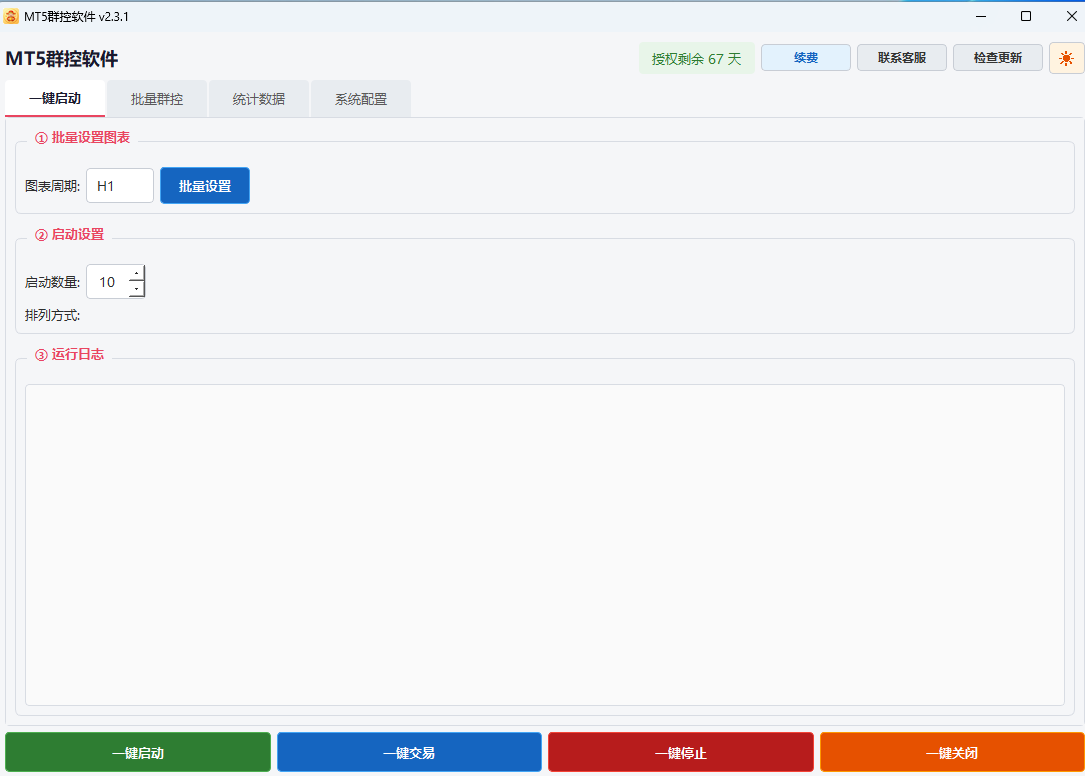
Task: Click the blue 批量设置 button
Action: tap(205, 186)
